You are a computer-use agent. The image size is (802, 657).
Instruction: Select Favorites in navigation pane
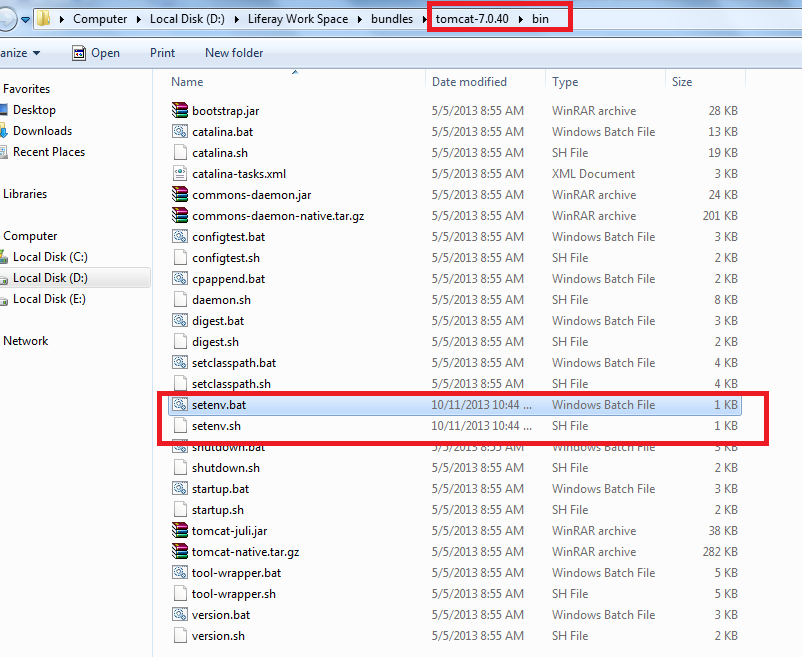[27, 89]
